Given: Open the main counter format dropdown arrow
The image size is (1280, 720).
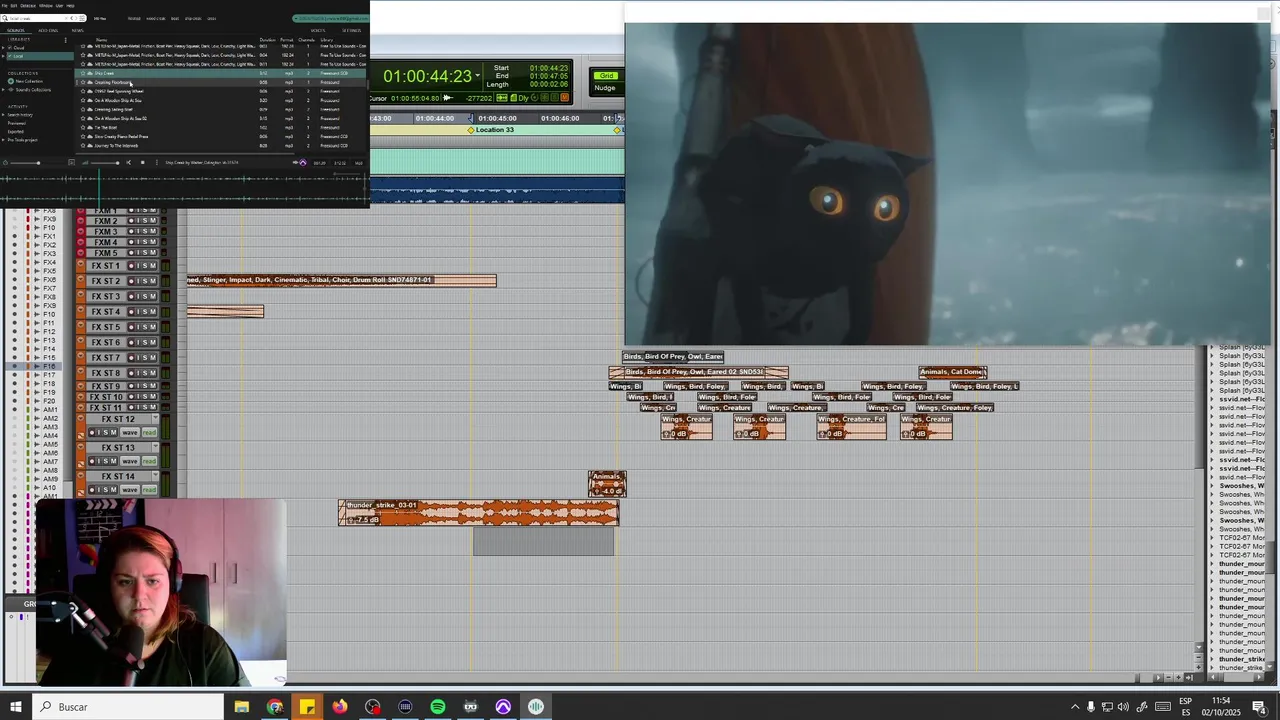Looking at the screenshot, I should [x=478, y=75].
